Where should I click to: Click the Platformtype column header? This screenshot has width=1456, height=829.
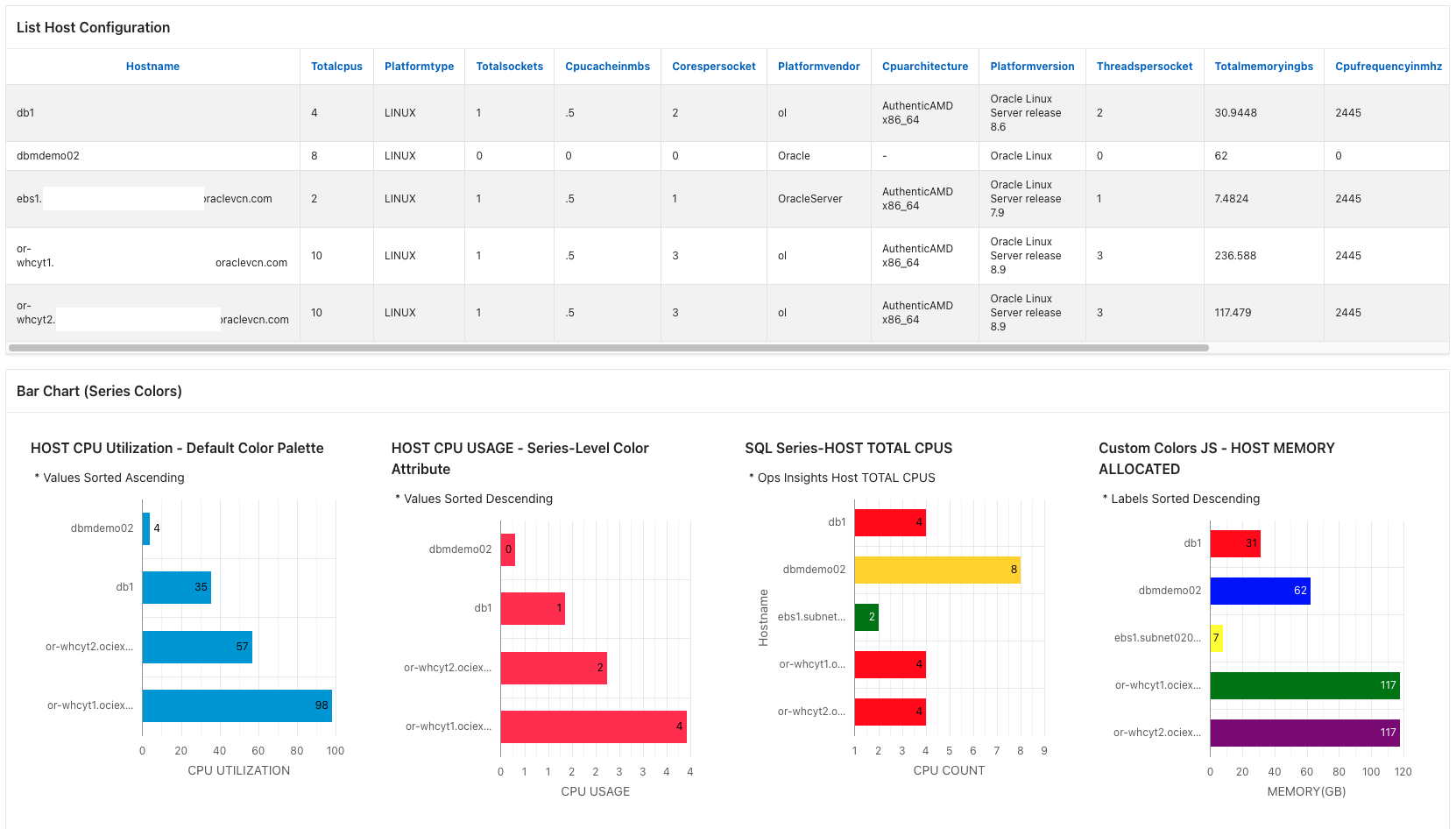point(419,67)
